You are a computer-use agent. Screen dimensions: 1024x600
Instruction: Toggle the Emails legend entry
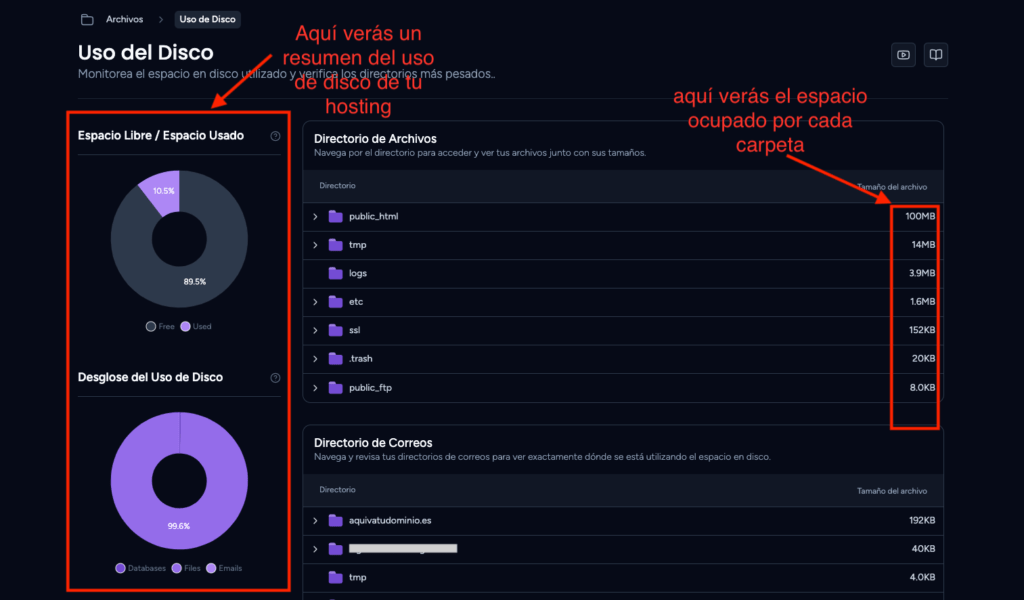(224, 568)
